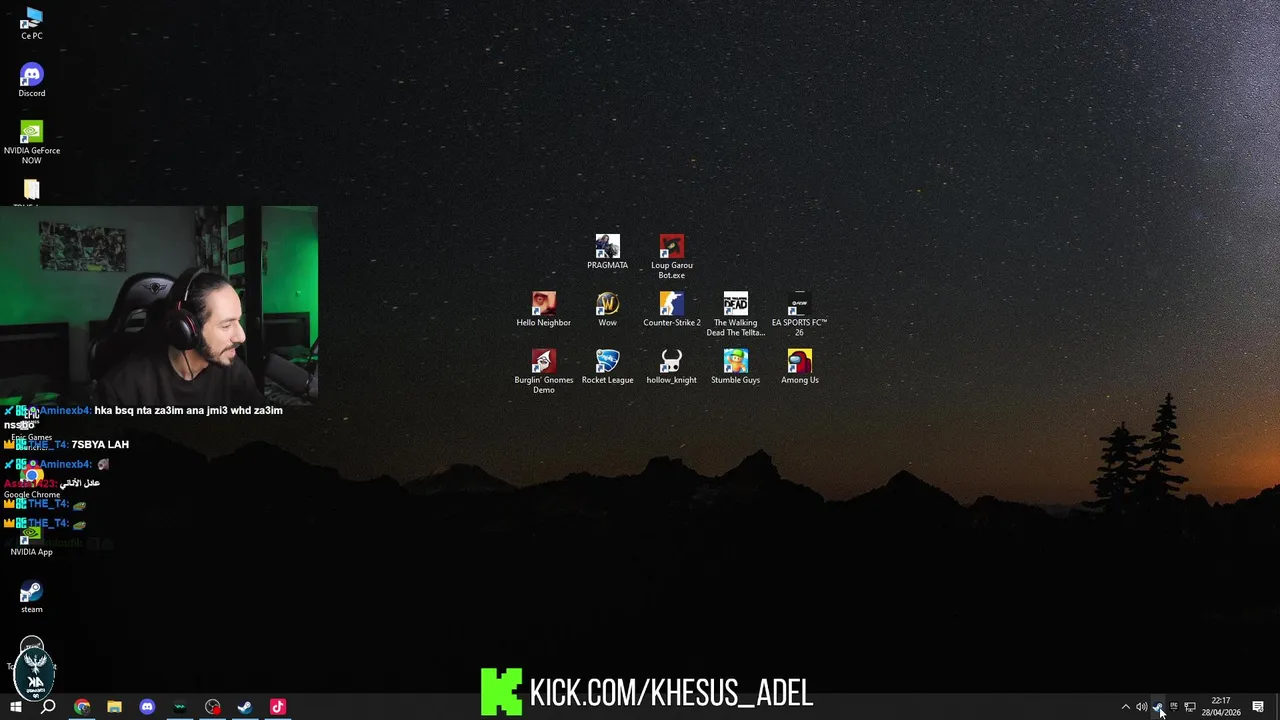
Task: Open File Explorer from the taskbar
Action: pyautogui.click(x=114, y=707)
